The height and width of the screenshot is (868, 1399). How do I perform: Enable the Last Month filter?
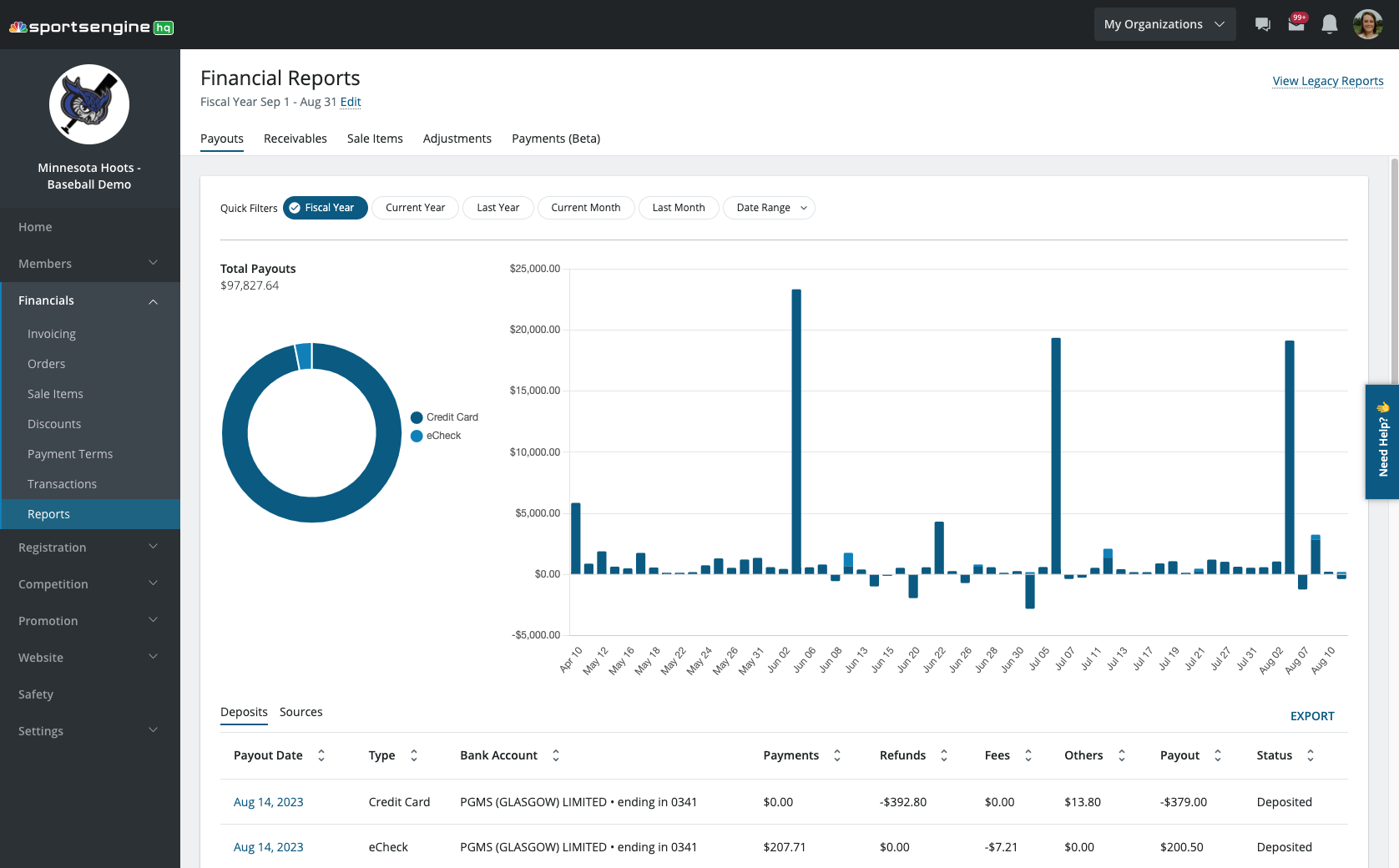[x=679, y=207]
